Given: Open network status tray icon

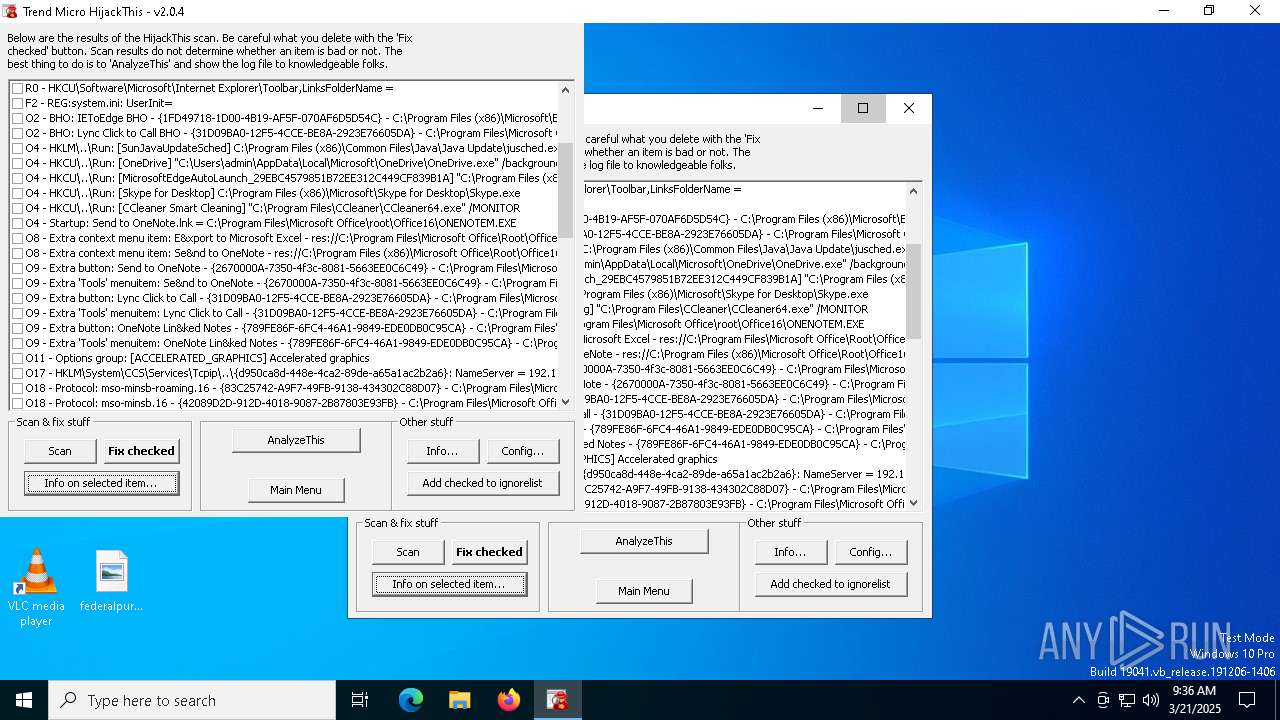Looking at the screenshot, I should [1127, 700].
